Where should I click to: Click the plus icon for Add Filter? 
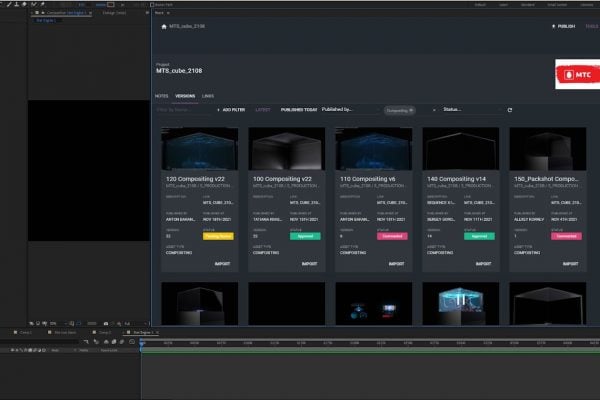point(218,110)
